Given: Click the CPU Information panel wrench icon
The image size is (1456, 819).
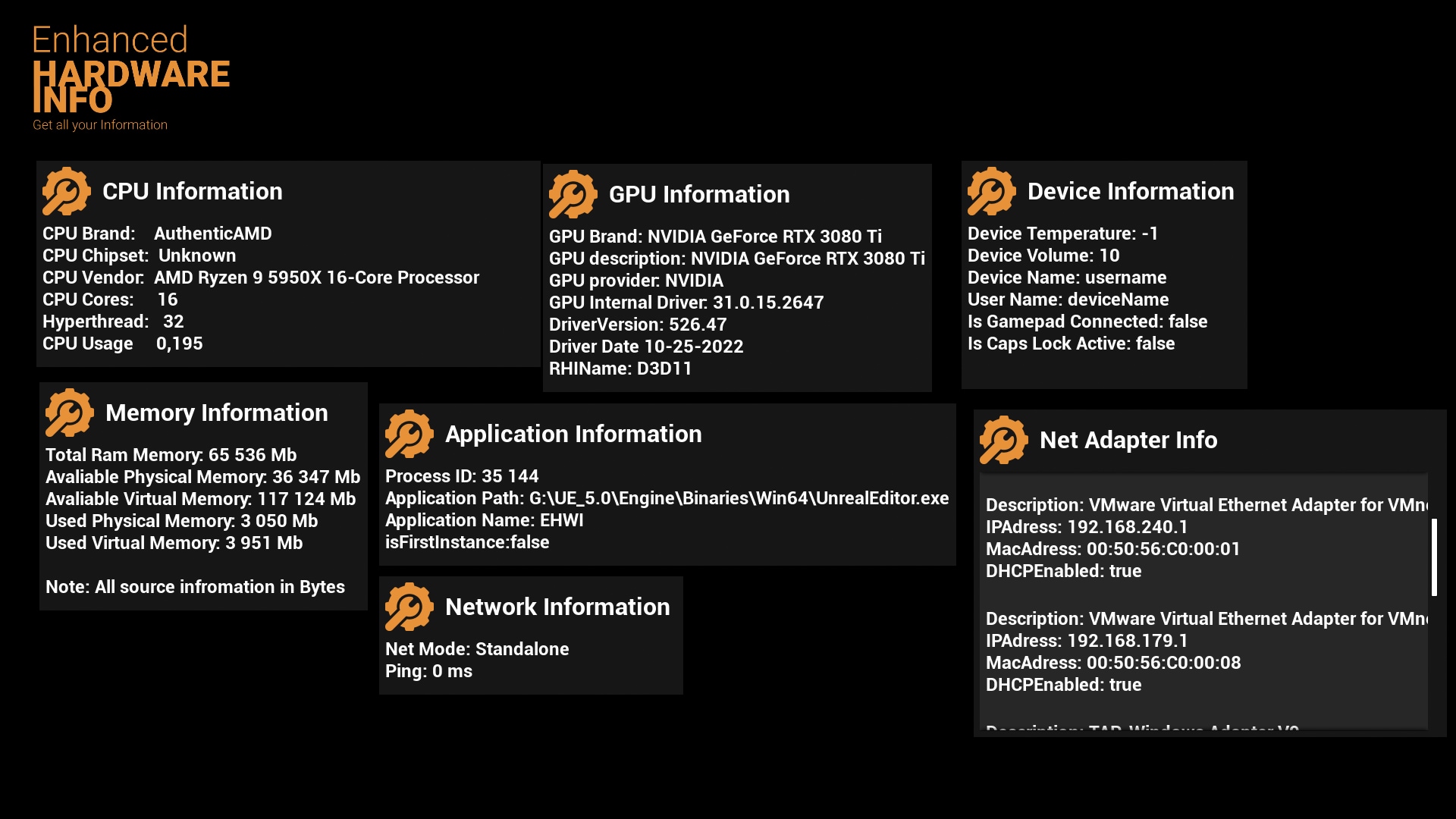Looking at the screenshot, I should coord(67,192).
